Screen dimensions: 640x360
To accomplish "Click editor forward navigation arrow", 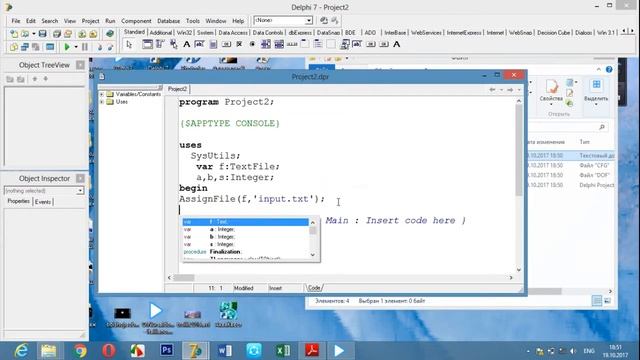I will [510, 90].
